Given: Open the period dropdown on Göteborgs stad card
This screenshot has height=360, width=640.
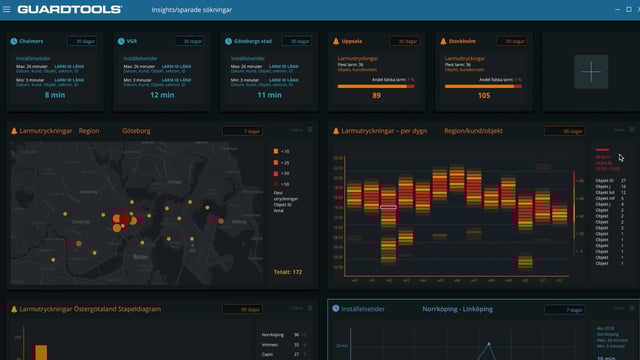Looking at the screenshot, I should tap(297, 41).
